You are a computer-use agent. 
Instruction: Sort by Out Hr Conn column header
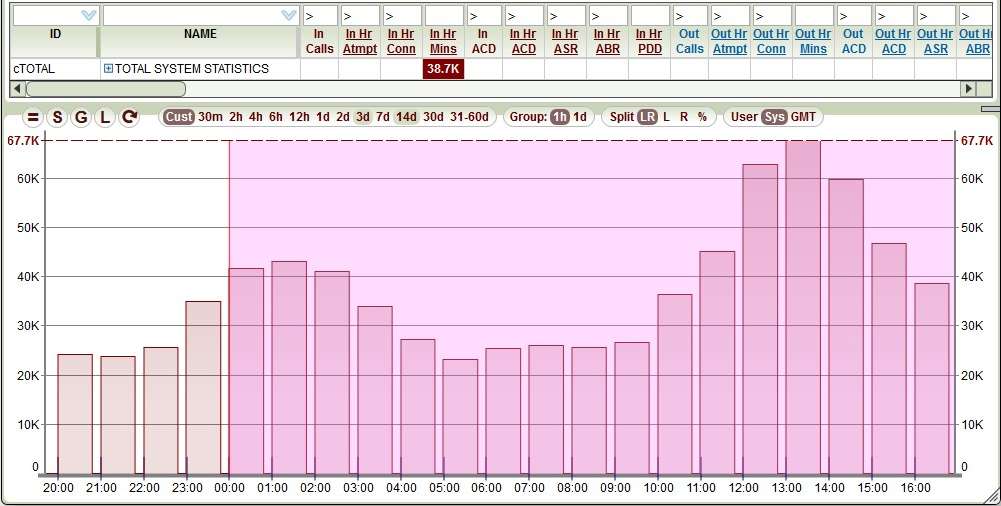771,41
